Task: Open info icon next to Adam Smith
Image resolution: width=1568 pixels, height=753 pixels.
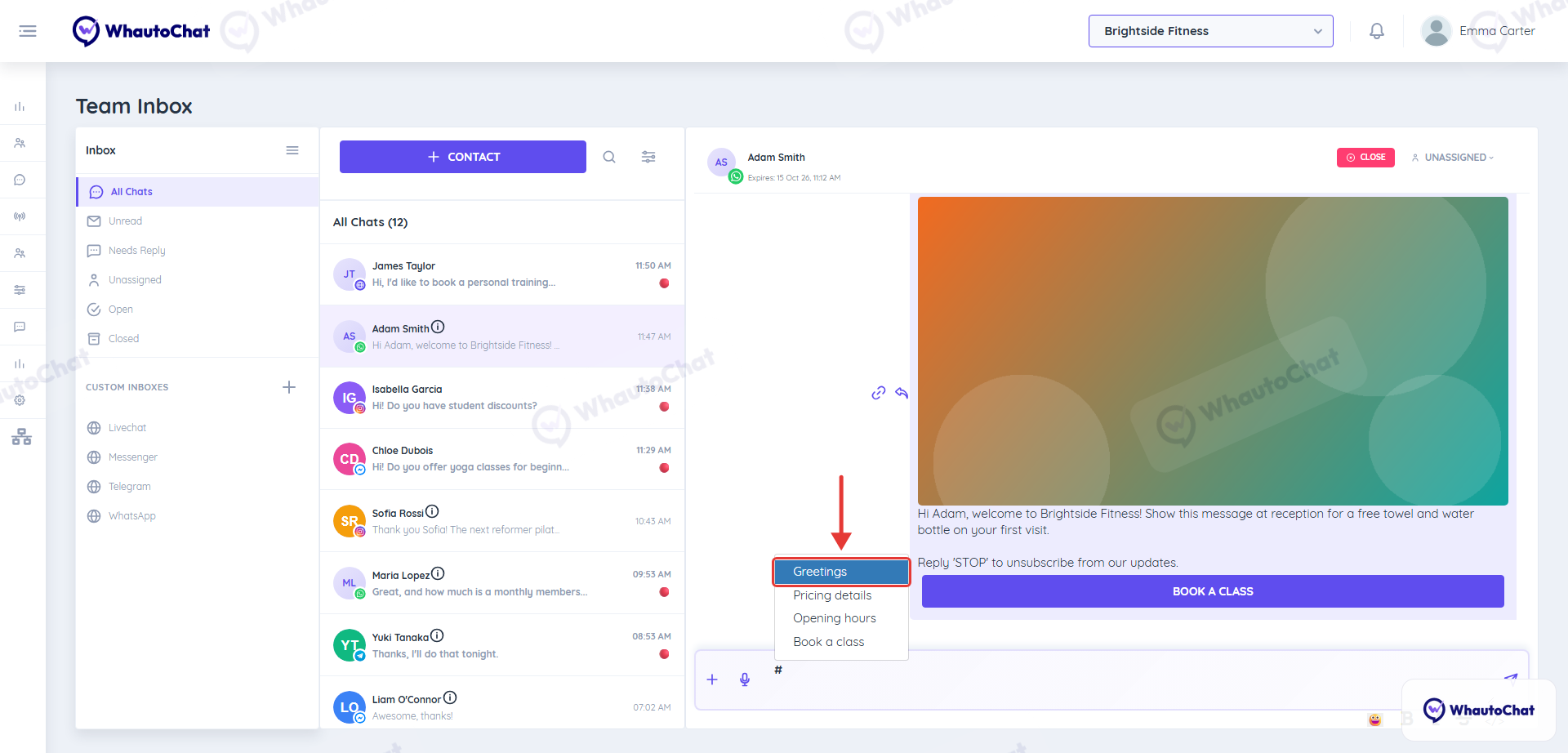Action: (438, 327)
